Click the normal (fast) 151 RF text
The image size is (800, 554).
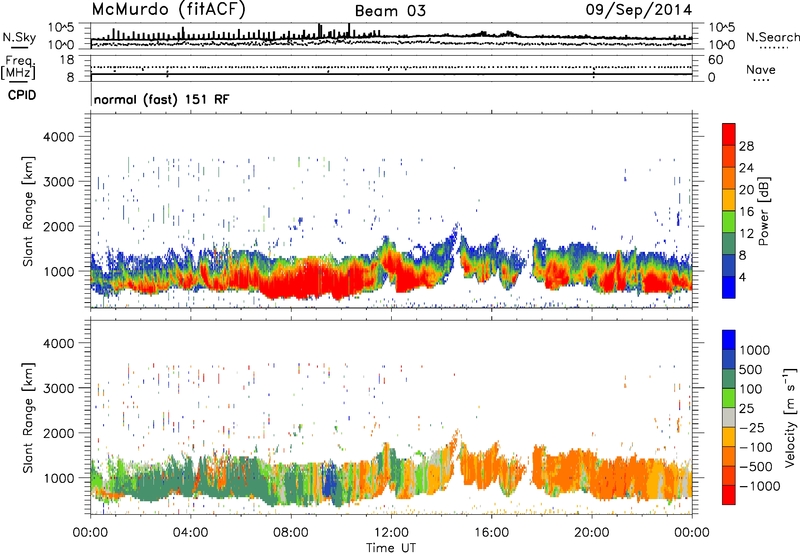click(x=162, y=99)
